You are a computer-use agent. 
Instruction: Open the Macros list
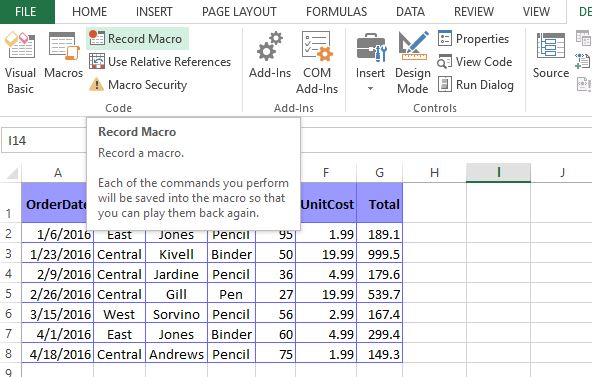point(63,56)
